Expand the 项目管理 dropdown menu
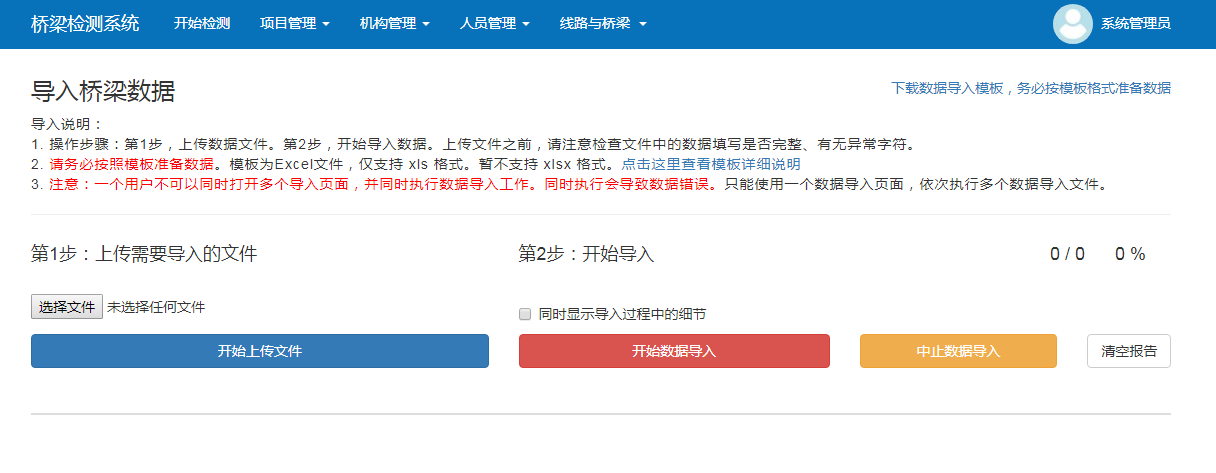This screenshot has width=1216, height=473. pos(294,23)
